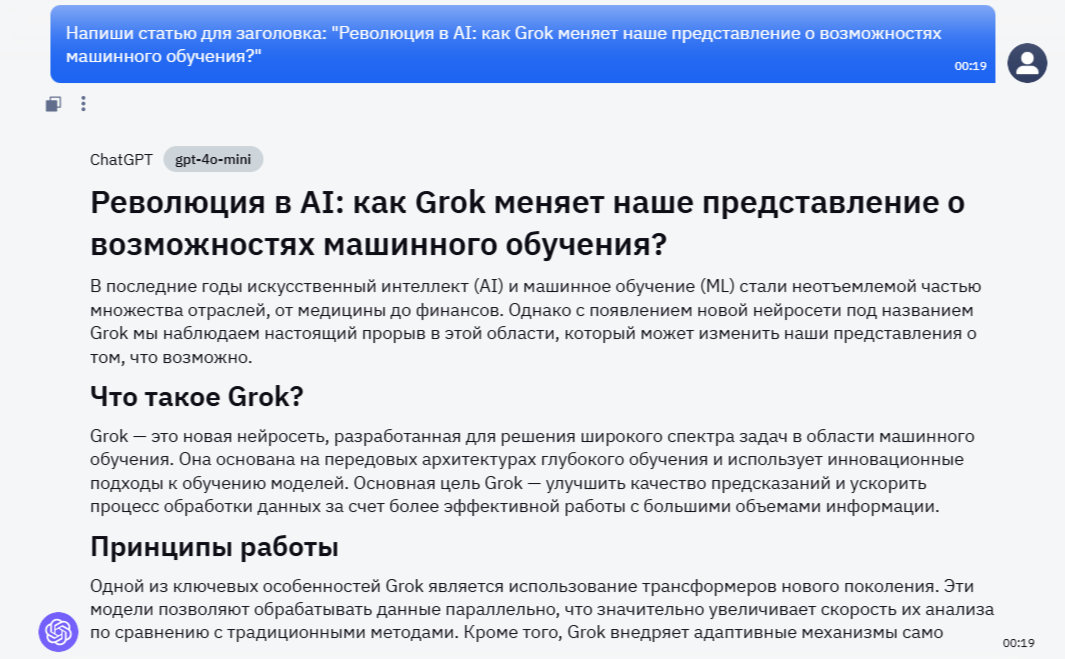Click the user profile avatar icon
This screenshot has height=659, width=1065.
pyautogui.click(x=1027, y=63)
